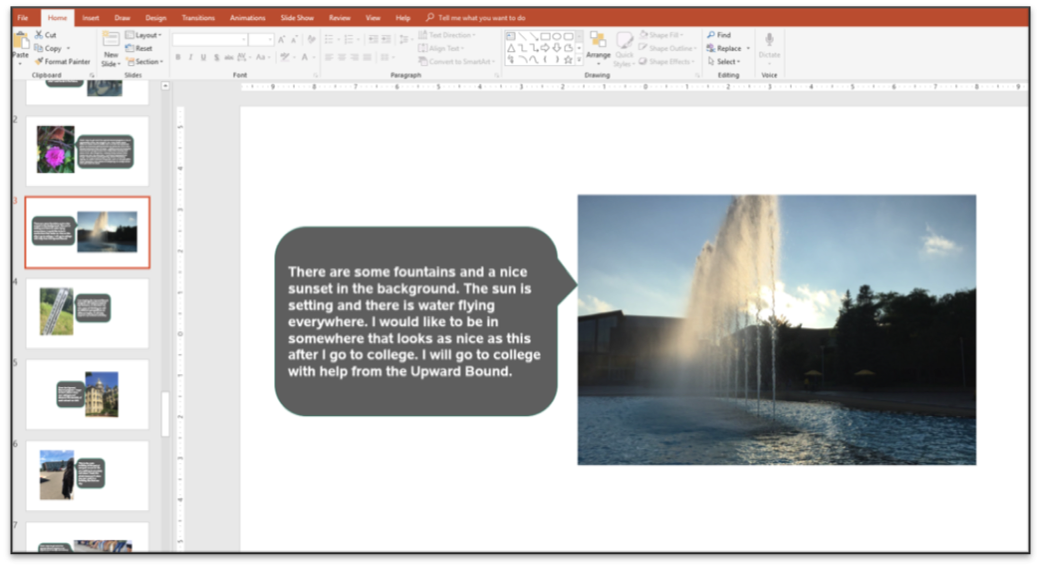Open the Design tab
This screenshot has width=1039, height=566.
click(x=156, y=18)
